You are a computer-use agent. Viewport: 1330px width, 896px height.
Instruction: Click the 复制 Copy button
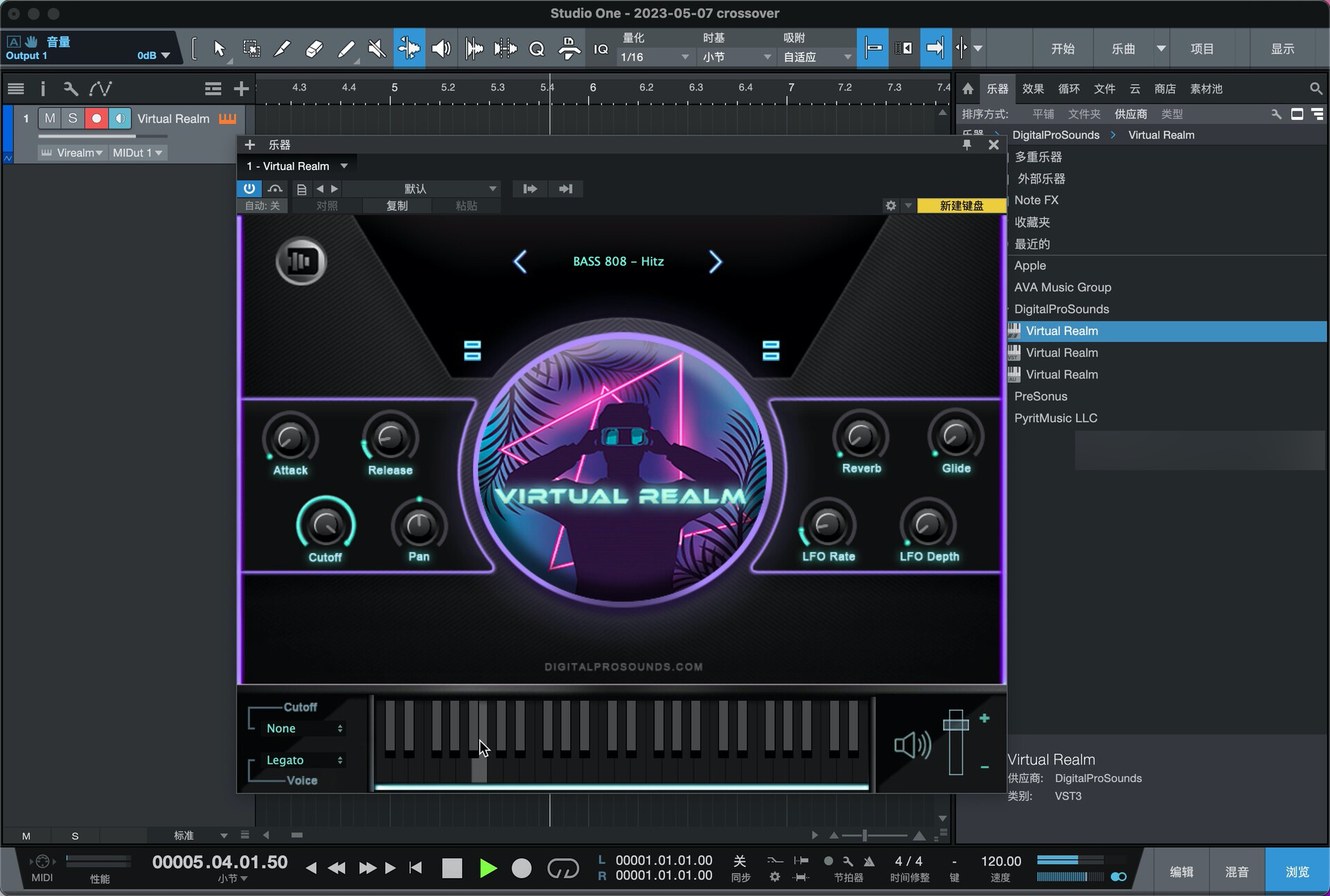(396, 205)
